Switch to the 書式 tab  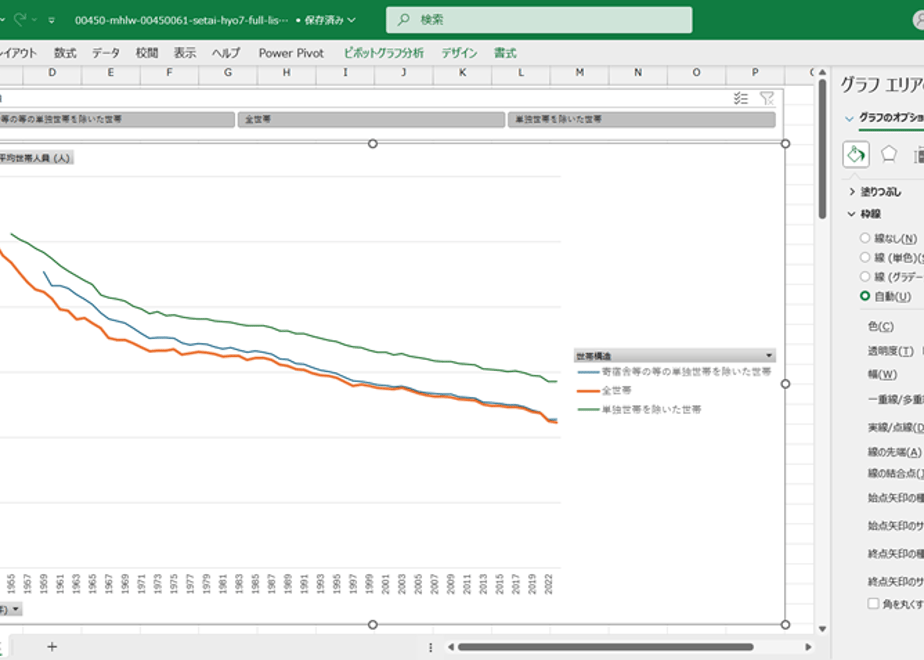505,53
